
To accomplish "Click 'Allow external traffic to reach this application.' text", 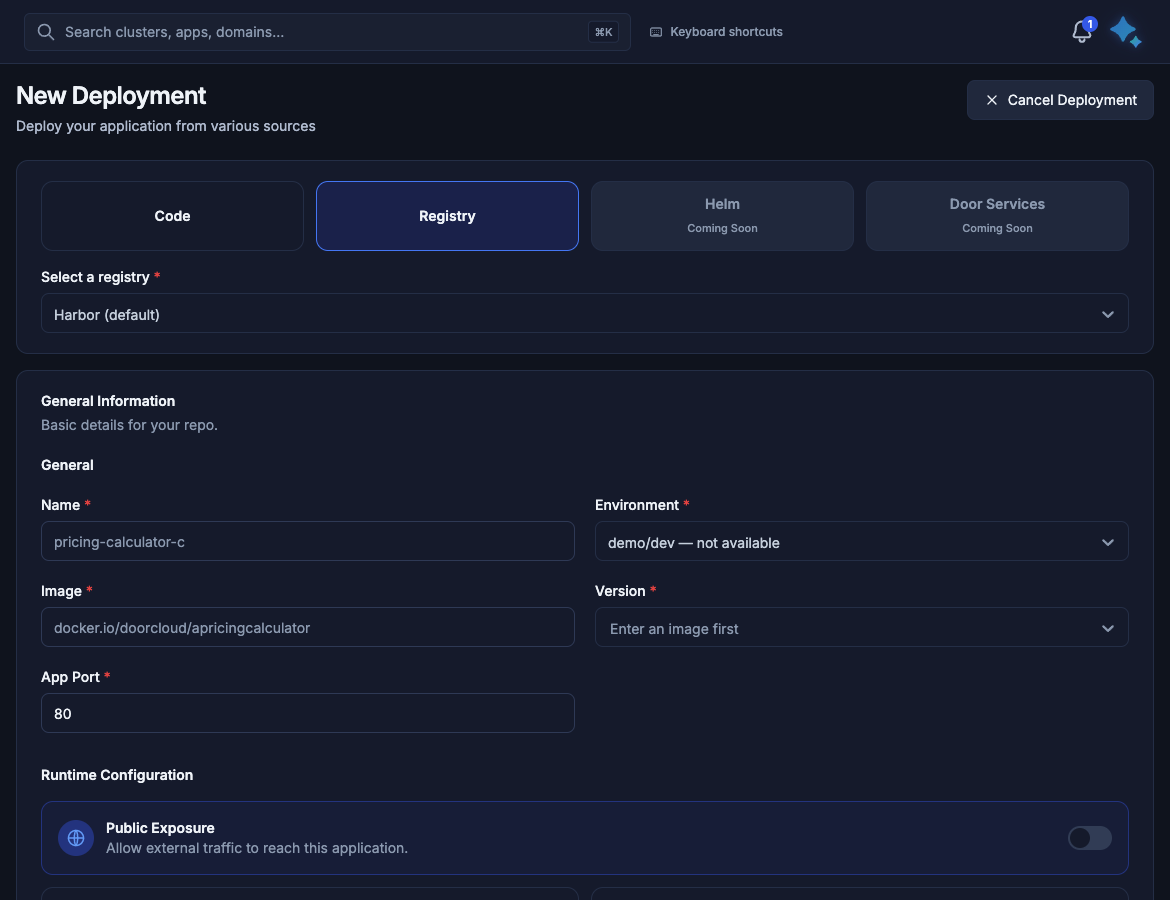I will [257, 848].
